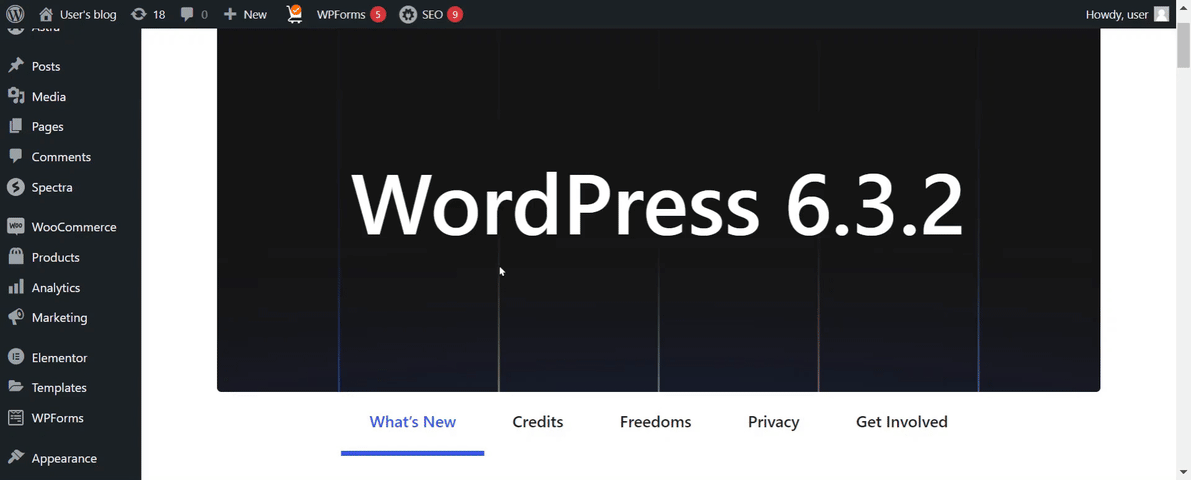
Task: Click the WordPress 6.3.2 heading
Action: pos(657,207)
